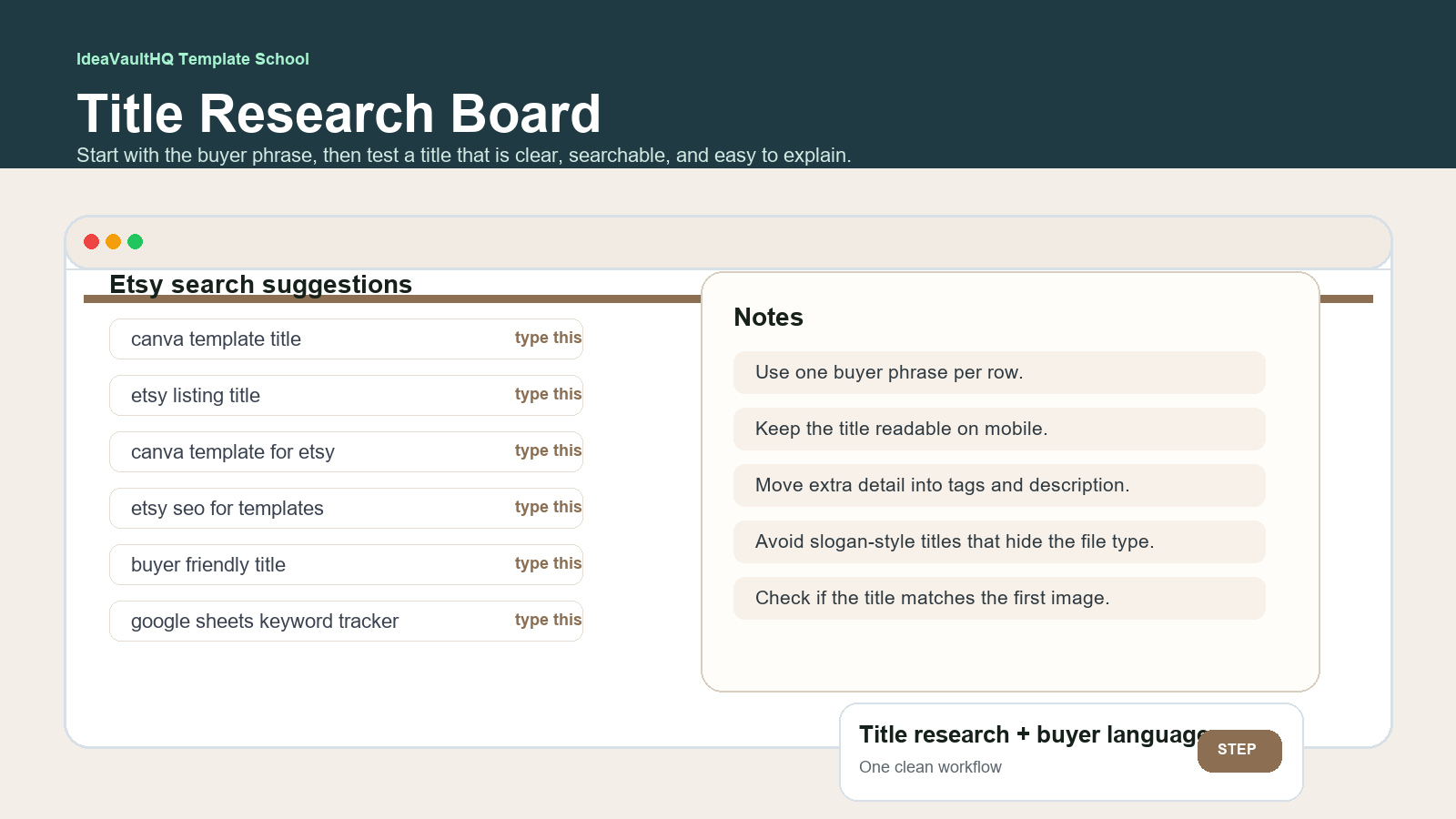Image resolution: width=1456 pixels, height=819 pixels.
Task: Click 'type this' for canva template title
Action: tap(548, 338)
